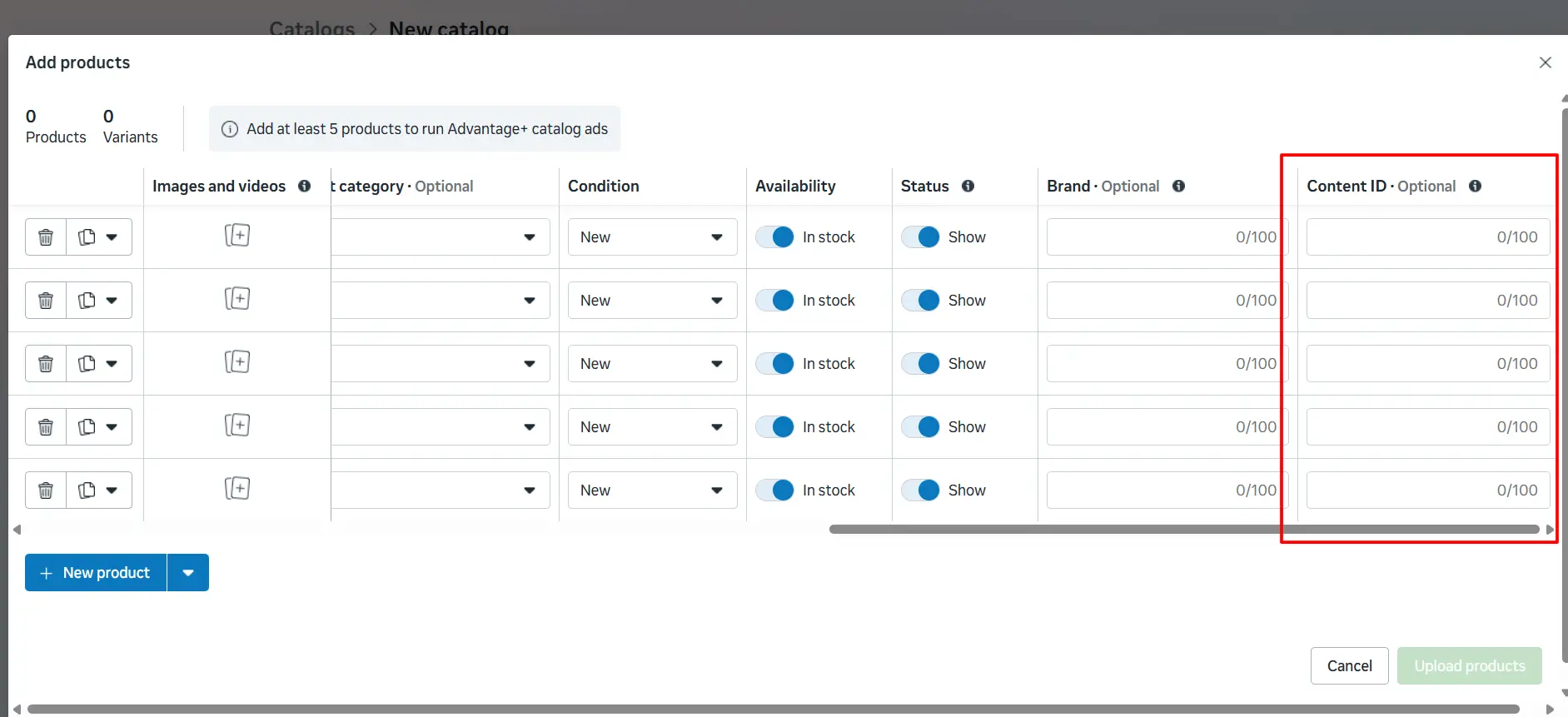
Task: Click the info icon beside Brand header
Action: point(1178,186)
